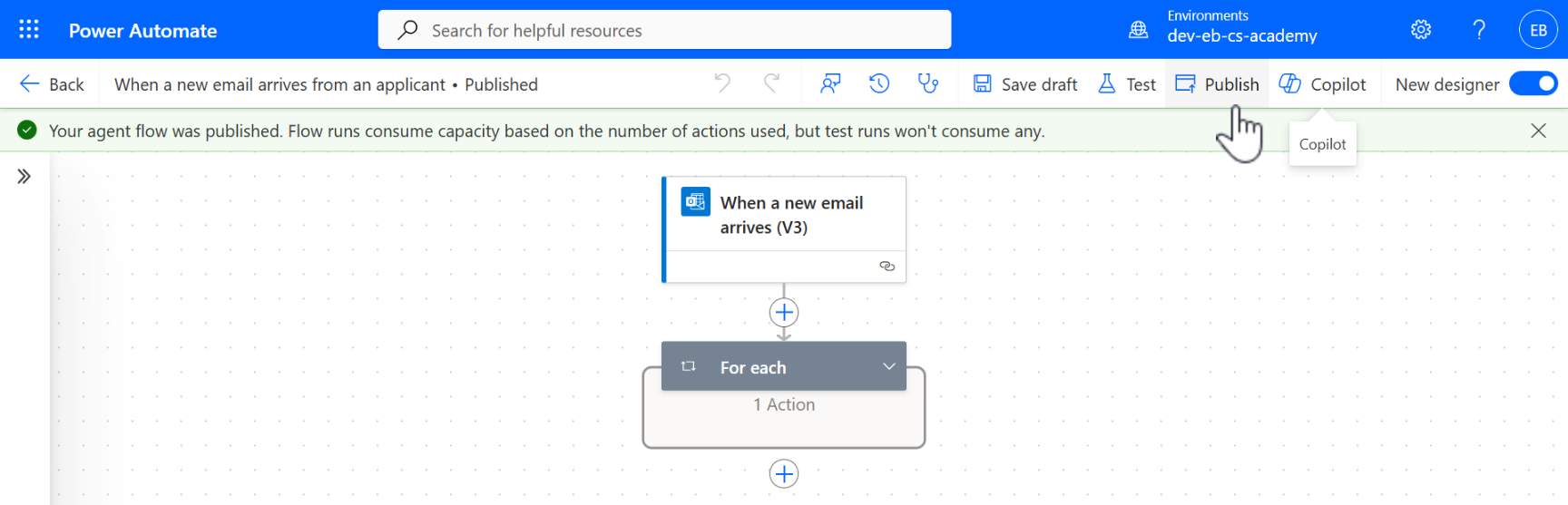The image size is (1568, 505).
Task: Toggle the New designer switch
Action: [1533, 84]
